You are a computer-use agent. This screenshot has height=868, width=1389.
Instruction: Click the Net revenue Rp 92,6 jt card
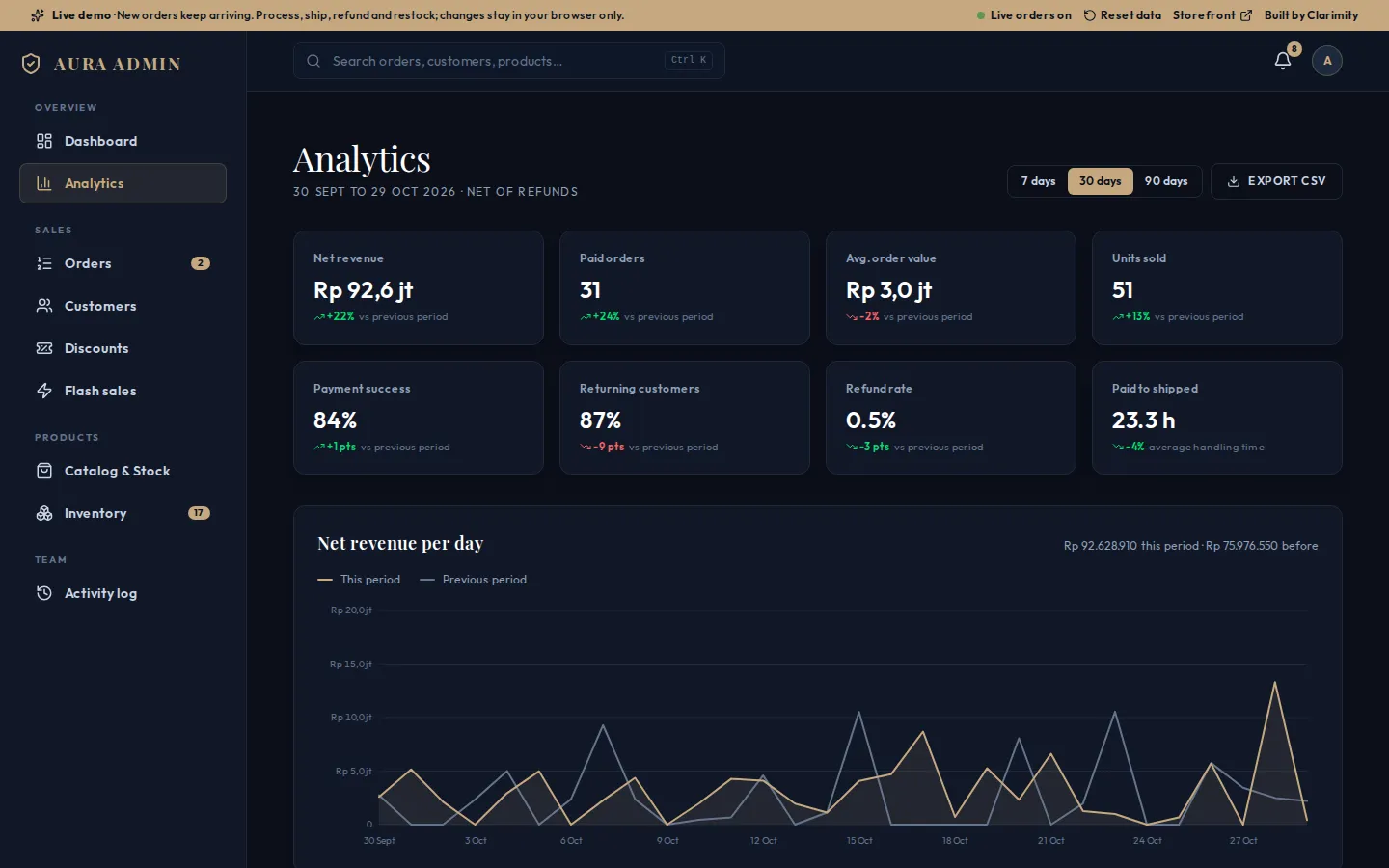point(419,287)
